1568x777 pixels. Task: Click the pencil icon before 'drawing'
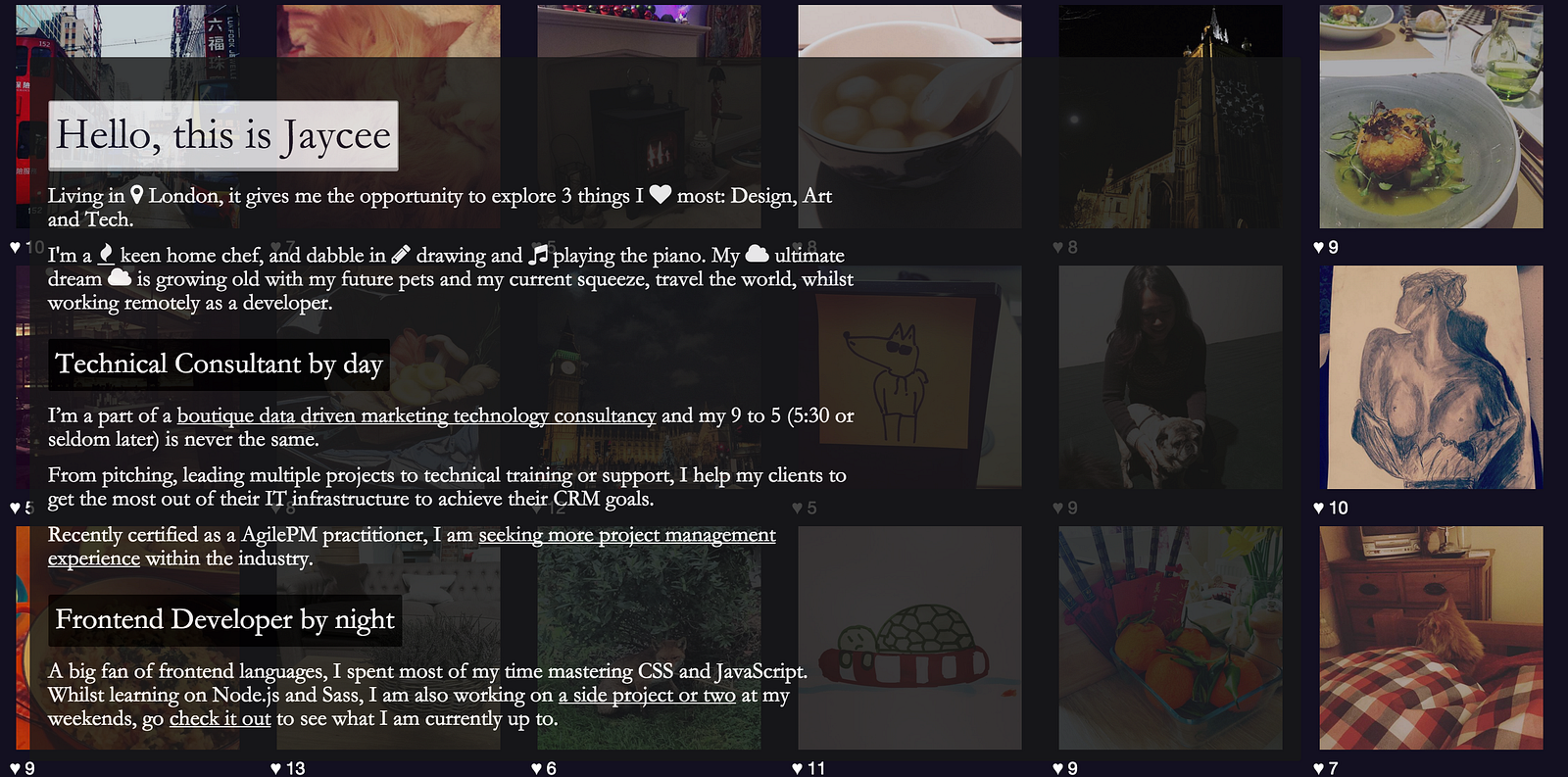pos(400,255)
